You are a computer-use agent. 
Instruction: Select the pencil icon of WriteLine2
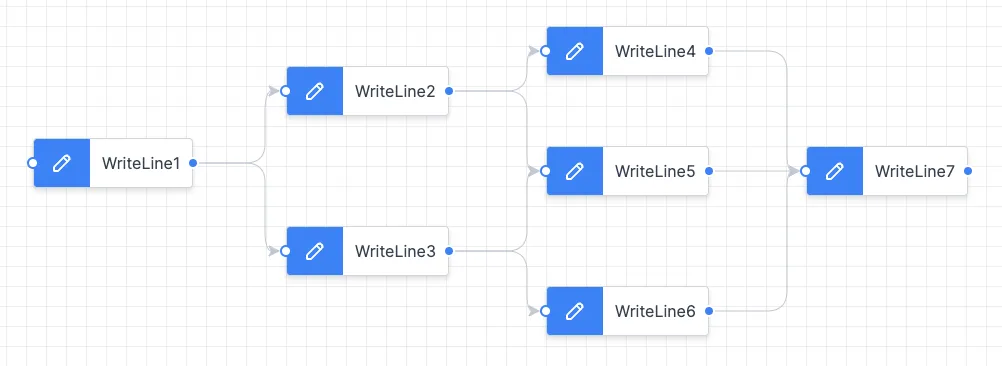tap(314, 91)
